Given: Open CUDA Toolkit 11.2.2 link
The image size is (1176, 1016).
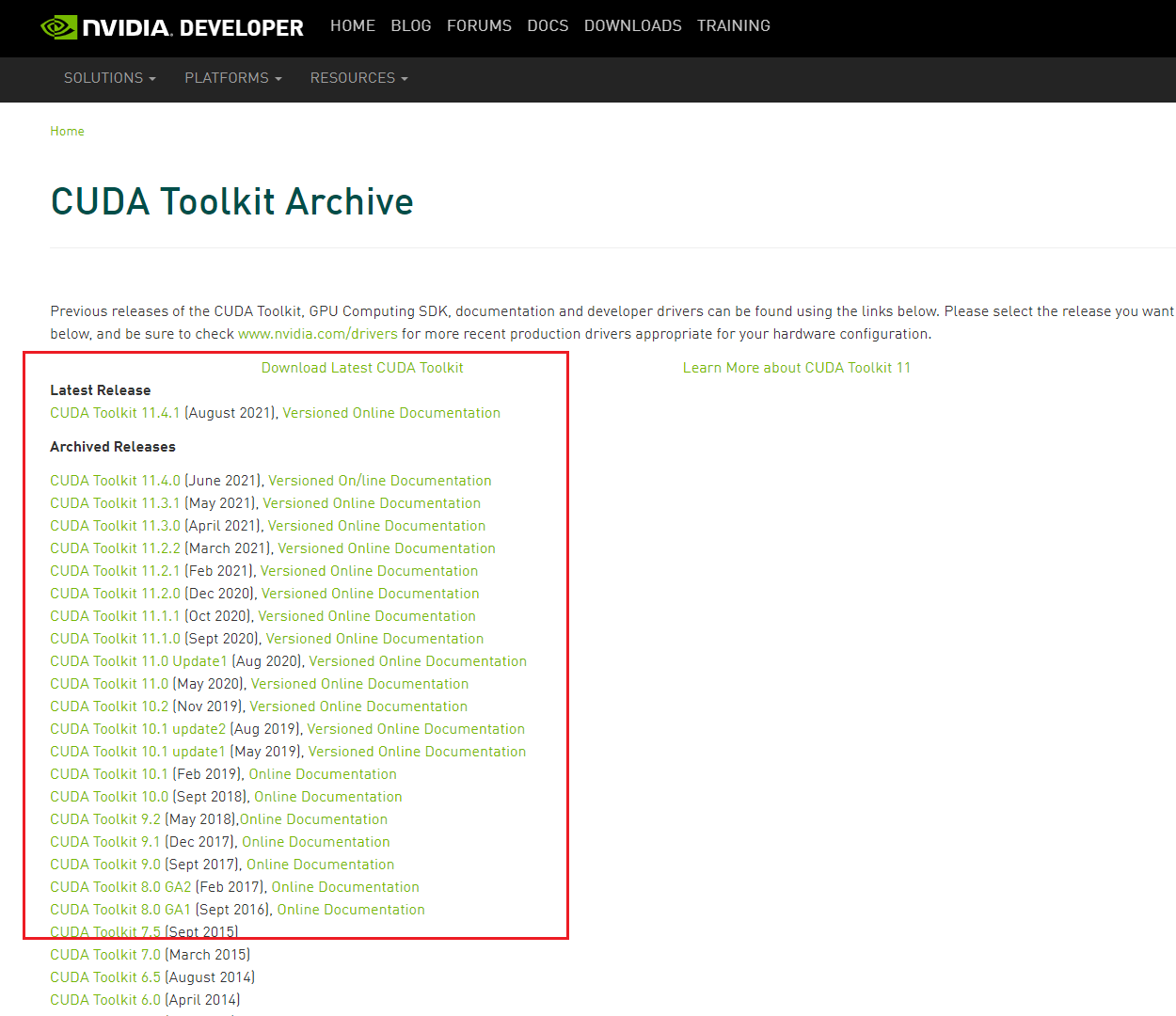Looking at the screenshot, I should point(115,548).
